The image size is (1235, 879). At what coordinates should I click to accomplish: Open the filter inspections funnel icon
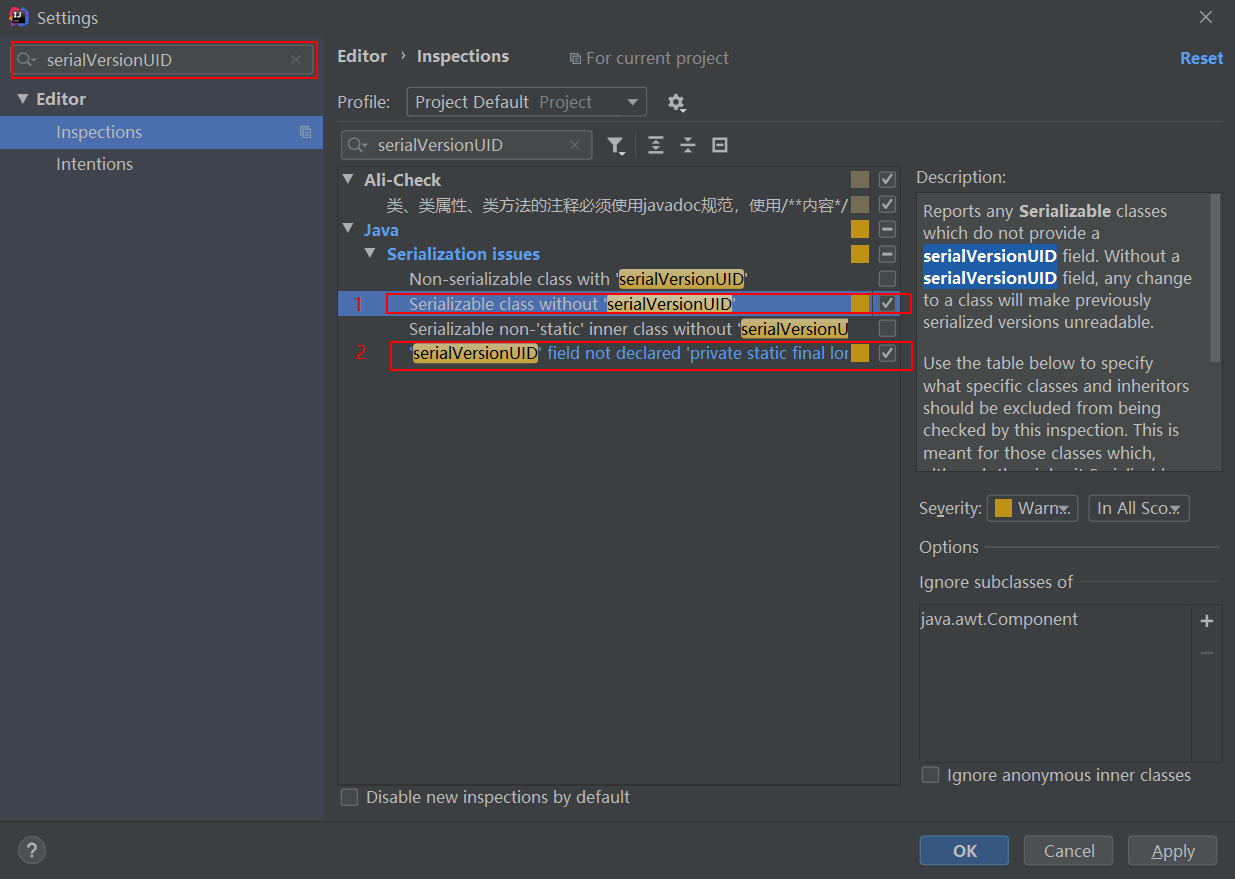(616, 146)
